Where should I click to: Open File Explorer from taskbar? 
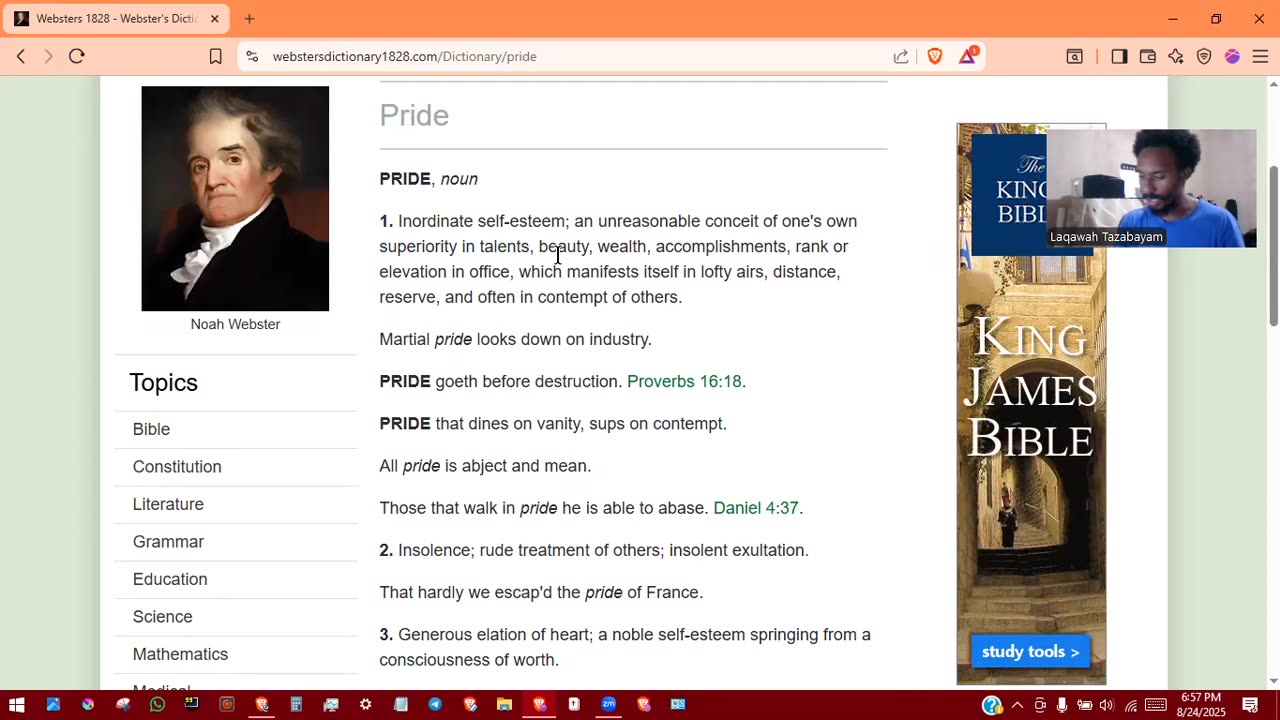(x=504, y=705)
